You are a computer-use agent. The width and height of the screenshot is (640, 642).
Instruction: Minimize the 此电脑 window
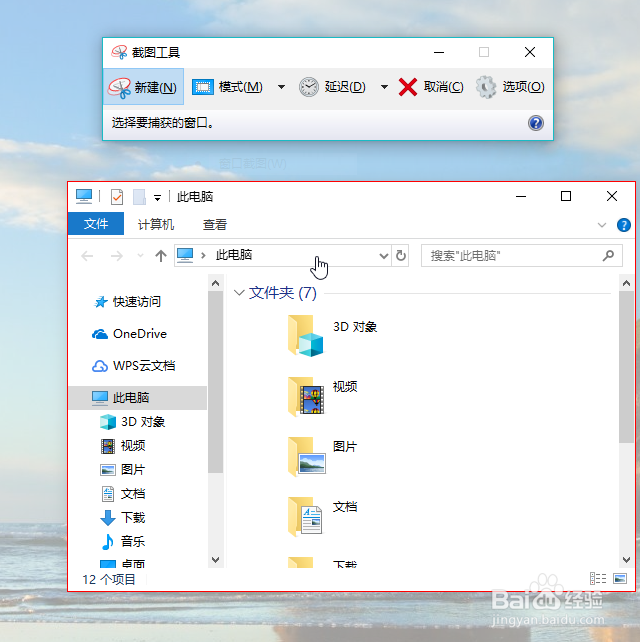521,196
